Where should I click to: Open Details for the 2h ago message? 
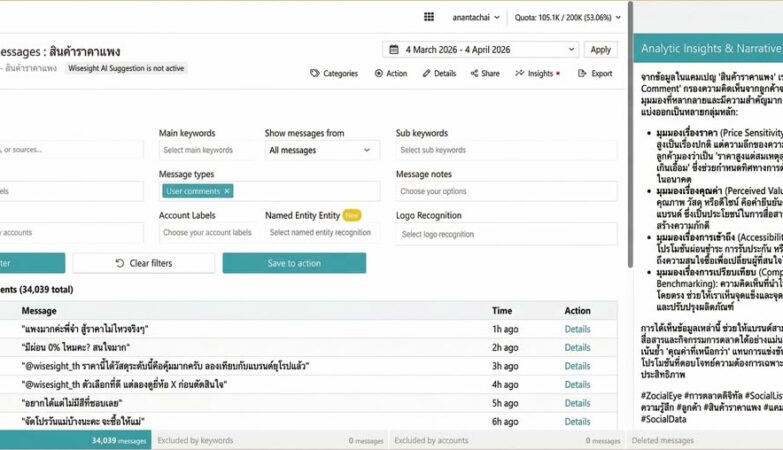click(577, 348)
